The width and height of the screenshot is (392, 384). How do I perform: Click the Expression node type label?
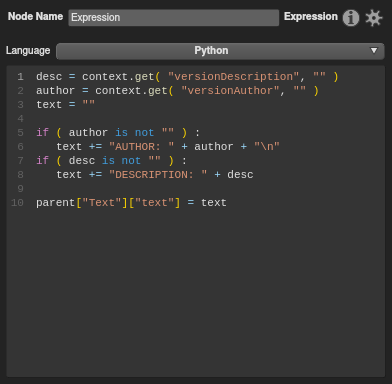(x=311, y=16)
